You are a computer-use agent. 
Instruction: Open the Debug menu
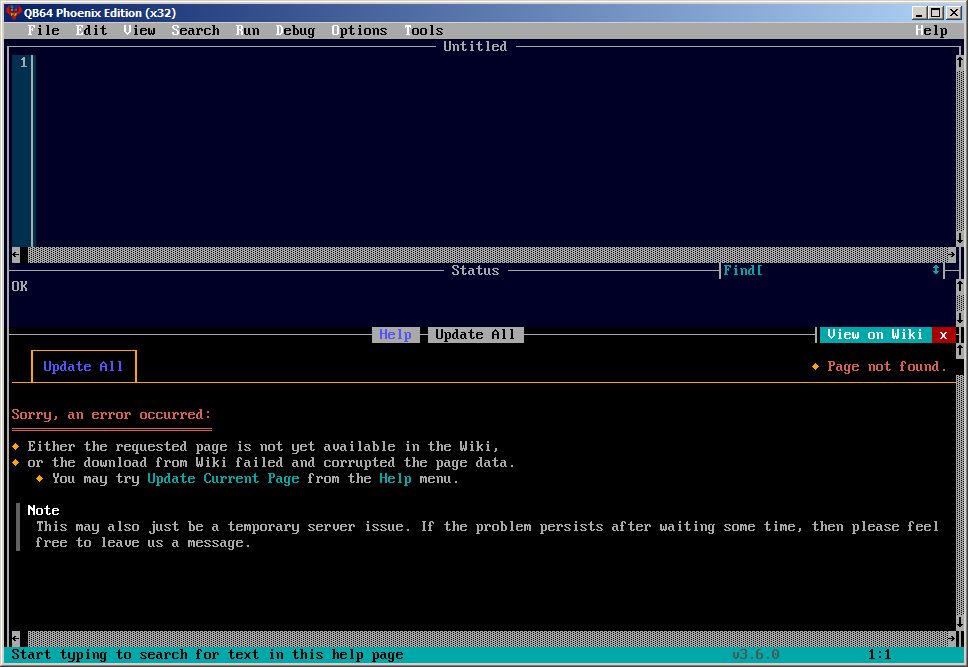tap(296, 30)
